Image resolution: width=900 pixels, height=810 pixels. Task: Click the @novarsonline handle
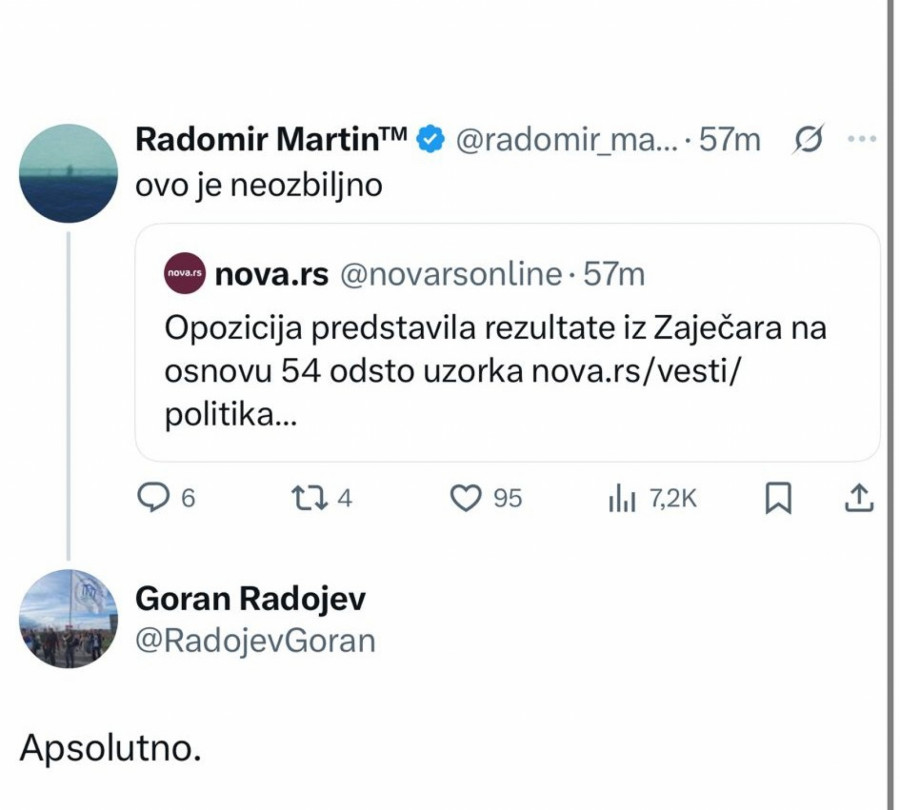pos(451,275)
